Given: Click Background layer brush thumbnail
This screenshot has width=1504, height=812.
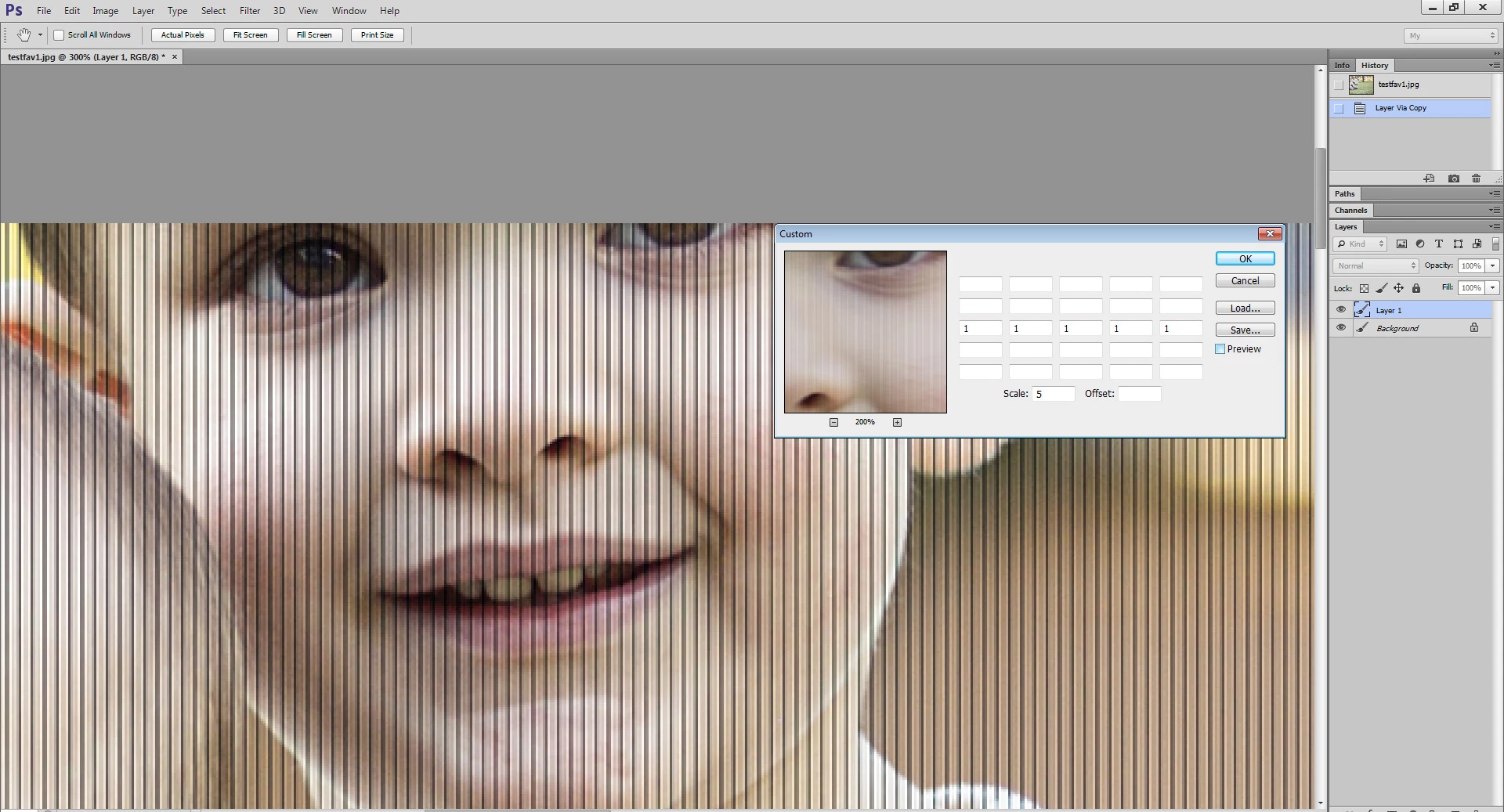Looking at the screenshot, I should pos(1362,328).
